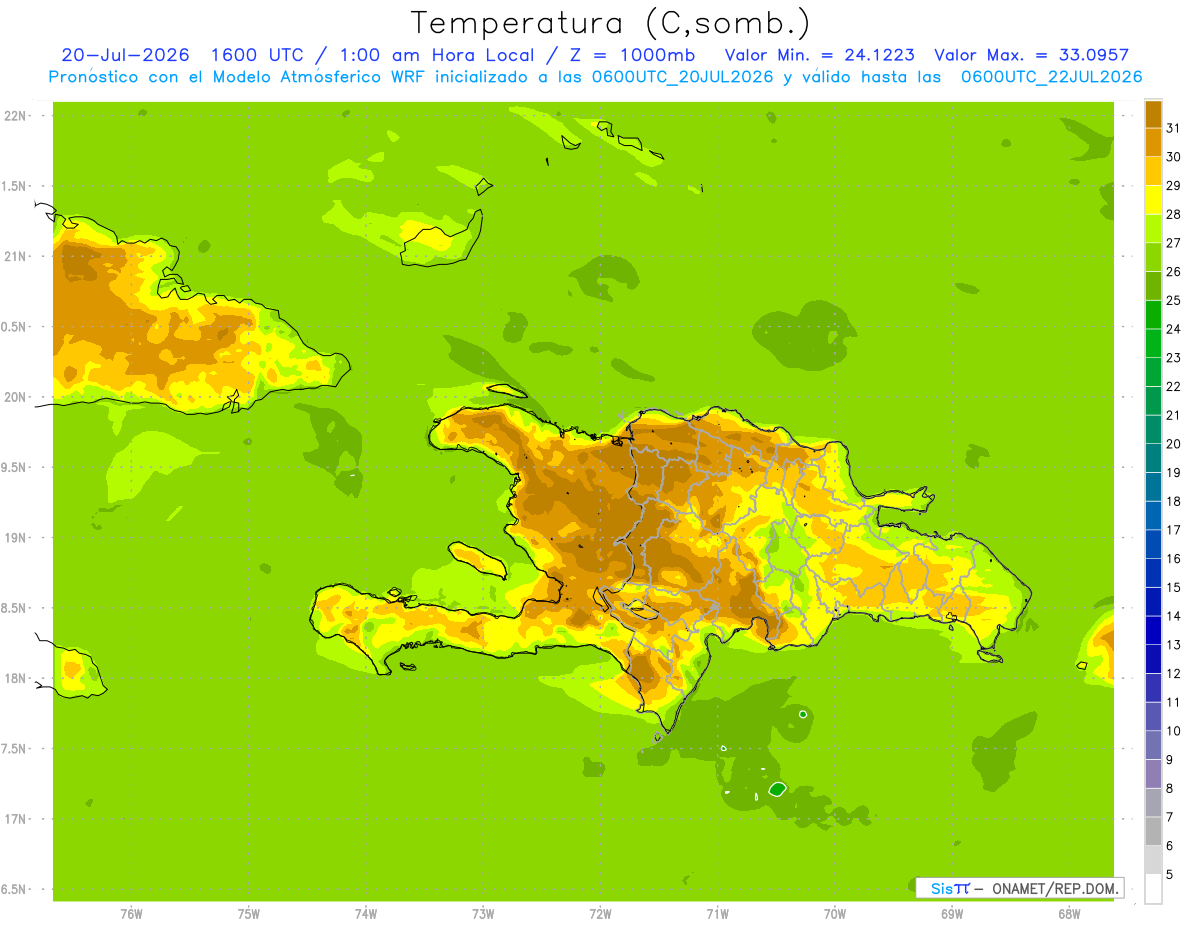
Task: Pick the dark brown swatch above 31 on color scale
Action: pos(1153,113)
